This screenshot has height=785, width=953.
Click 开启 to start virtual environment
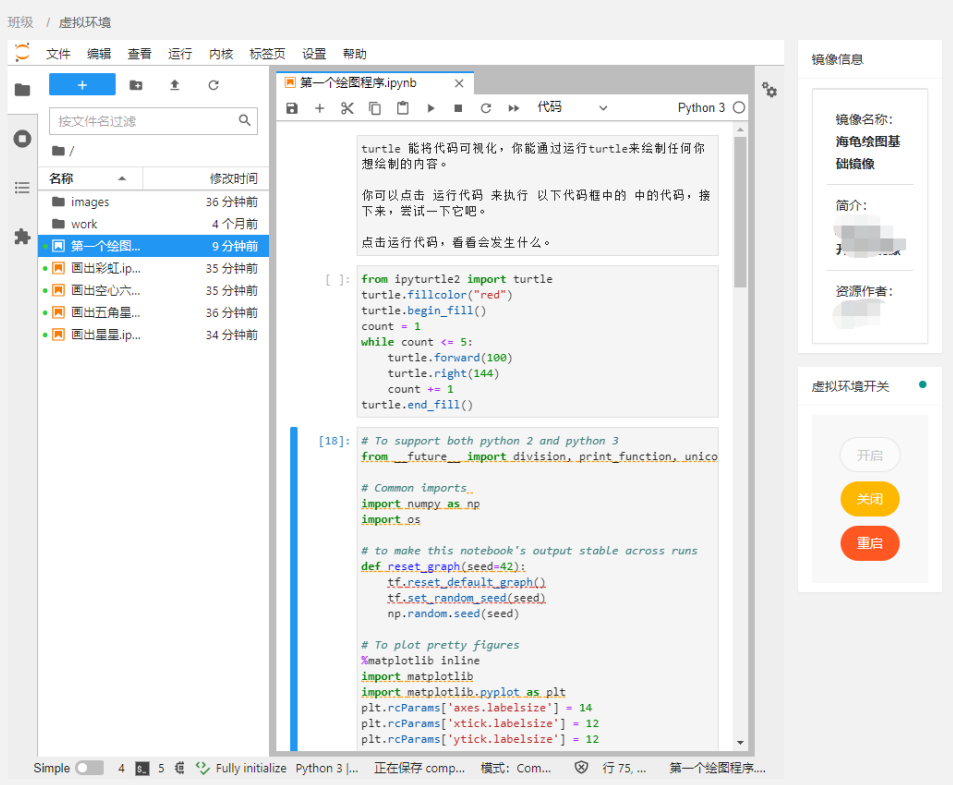pyautogui.click(x=869, y=455)
